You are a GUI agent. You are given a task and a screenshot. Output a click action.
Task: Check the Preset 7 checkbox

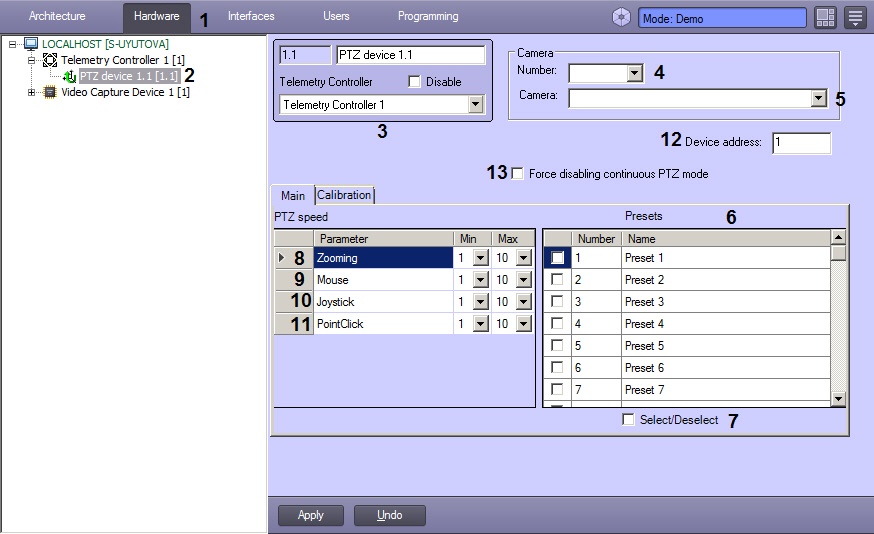(557, 389)
